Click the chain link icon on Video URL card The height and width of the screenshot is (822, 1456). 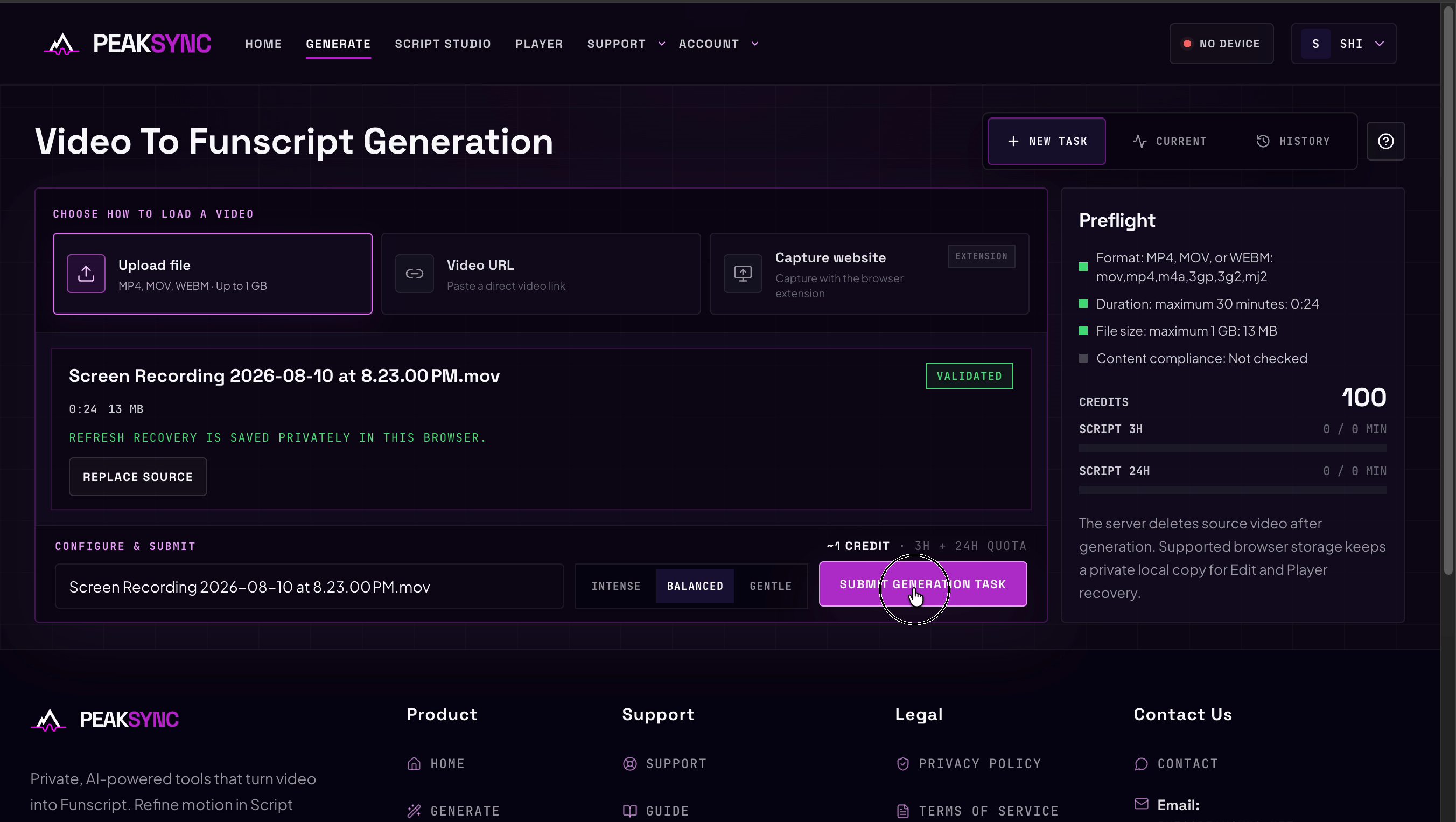(x=414, y=274)
